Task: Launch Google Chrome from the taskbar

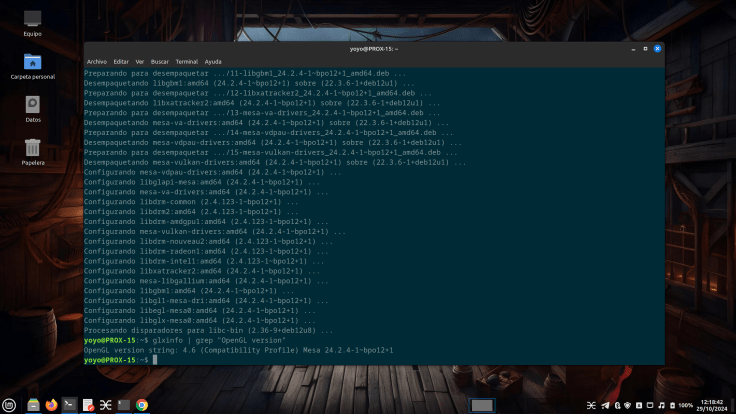Action: pyautogui.click(x=142, y=405)
